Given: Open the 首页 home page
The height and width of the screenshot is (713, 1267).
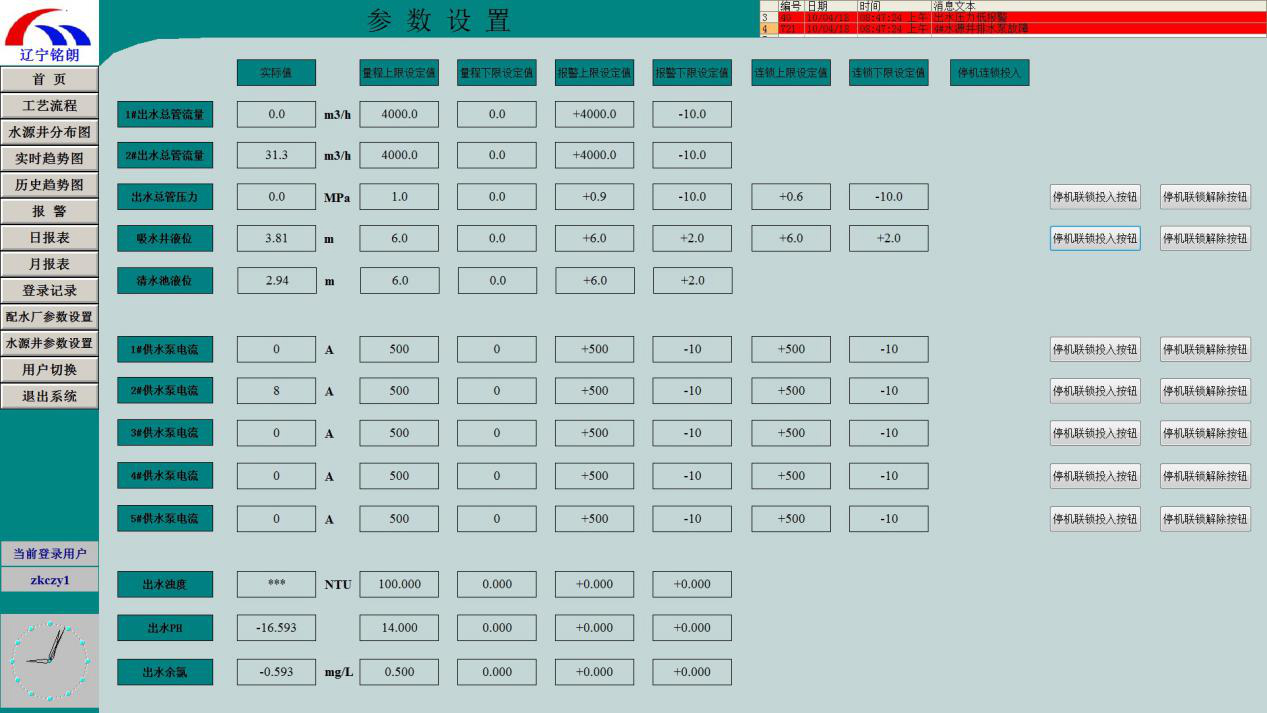Looking at the screenshot, I should tap(49, 79).
